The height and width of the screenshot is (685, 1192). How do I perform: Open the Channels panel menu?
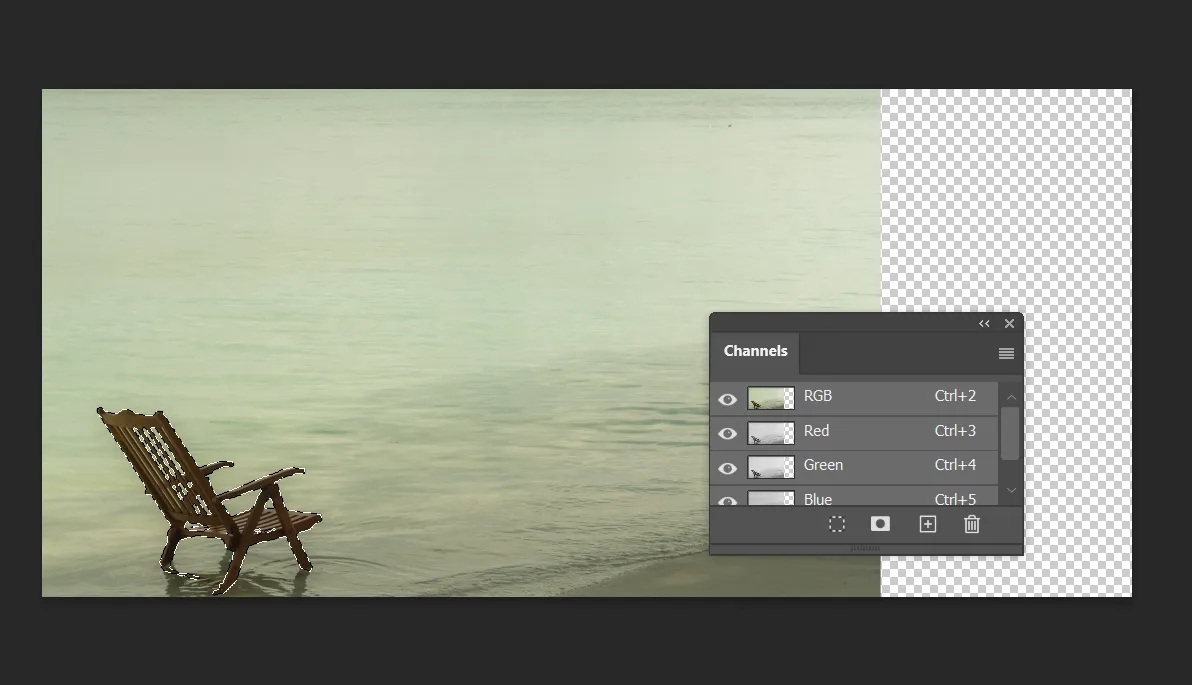(x=1005, y=353)
